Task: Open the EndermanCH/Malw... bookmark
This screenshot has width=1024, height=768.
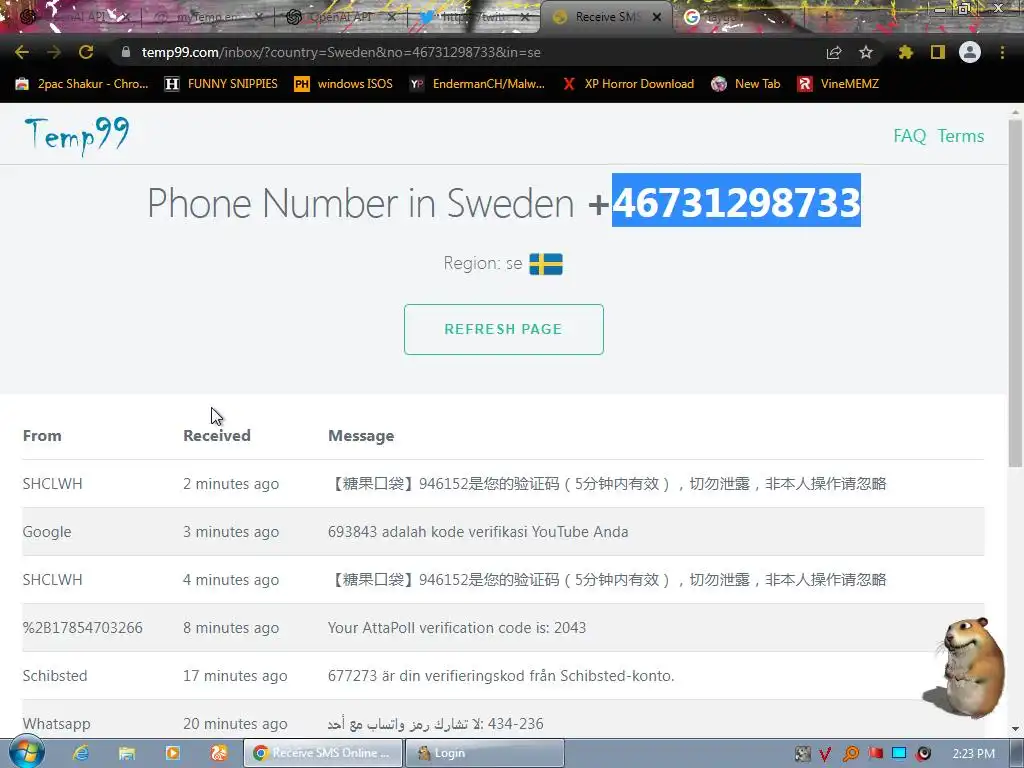Action: pos(477,84)
